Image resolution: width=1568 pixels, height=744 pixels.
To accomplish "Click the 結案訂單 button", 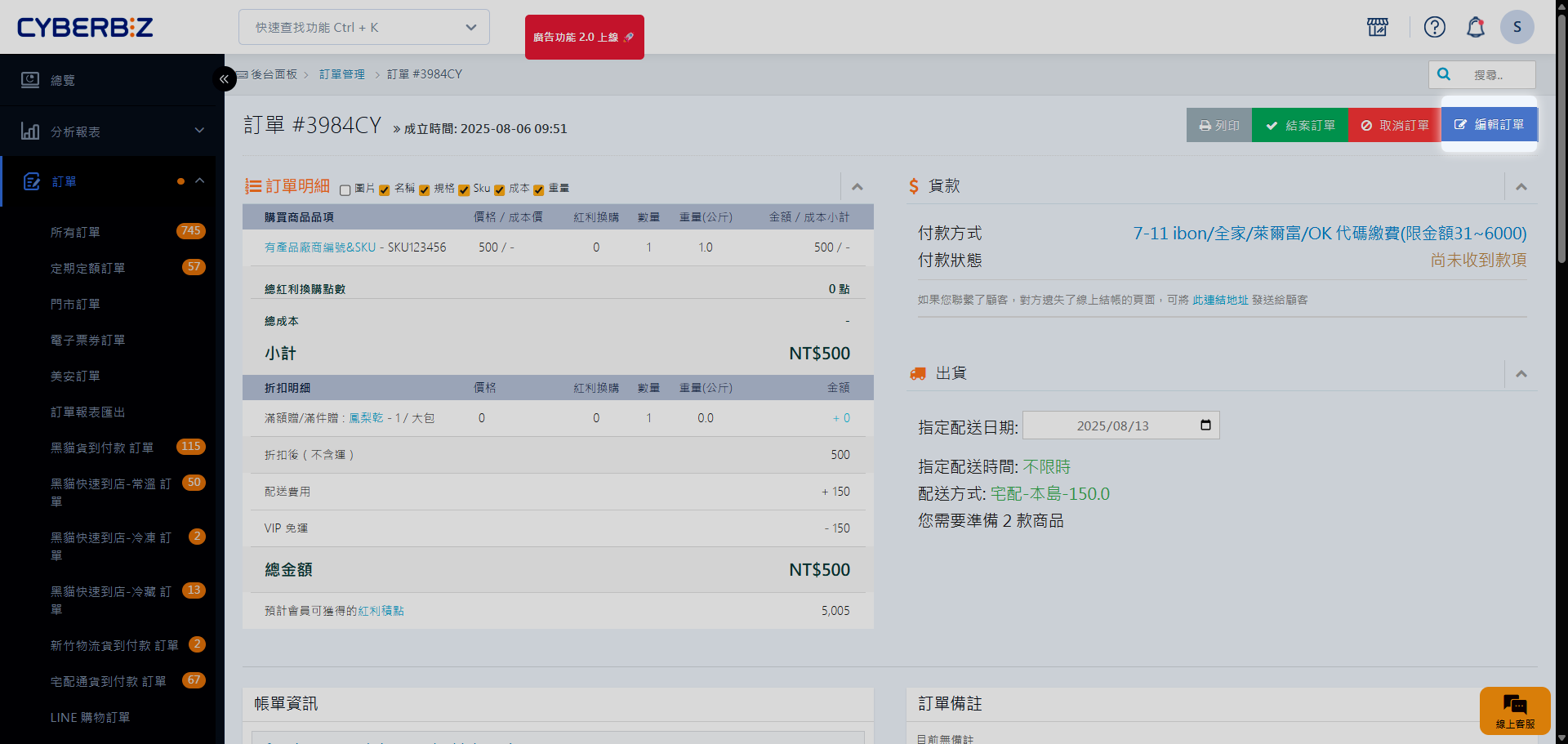I will [1300, 125].
